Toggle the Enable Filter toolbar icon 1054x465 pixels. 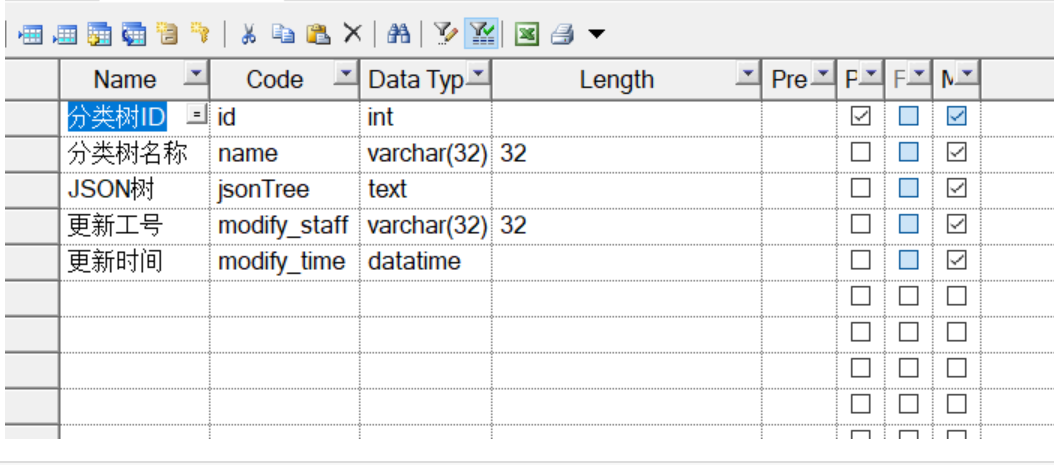coord(483,34)
